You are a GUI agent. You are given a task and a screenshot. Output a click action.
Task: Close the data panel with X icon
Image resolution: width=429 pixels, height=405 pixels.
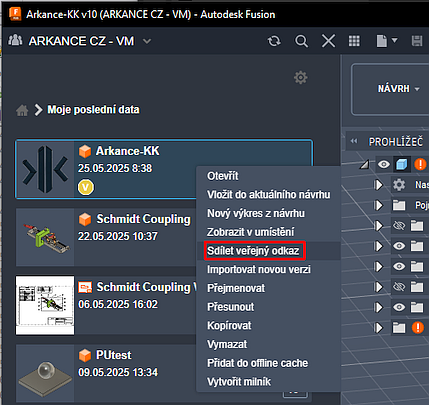click(x=328, y=41)
